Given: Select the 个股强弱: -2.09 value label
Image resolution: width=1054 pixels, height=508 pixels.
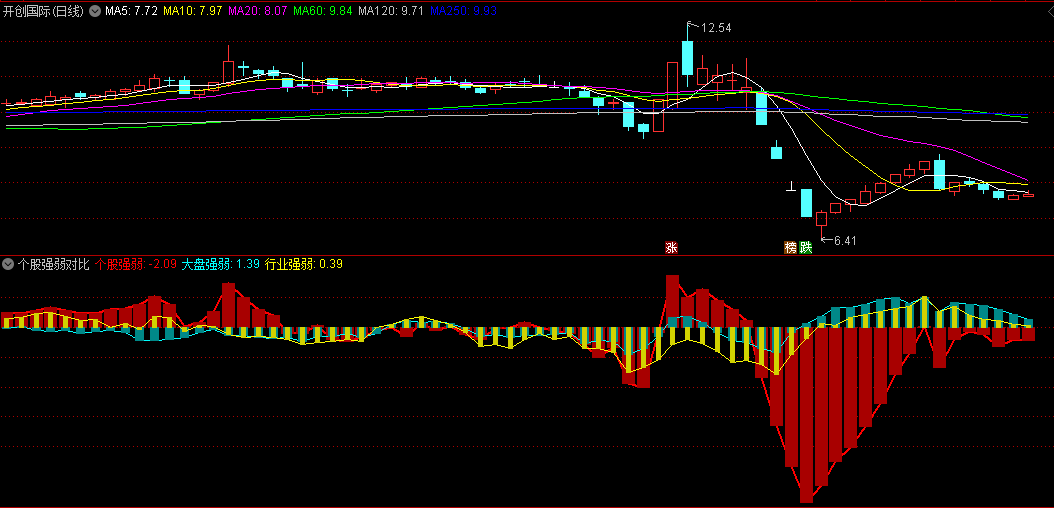Looking at the screenshot, I should pos(136,264).
